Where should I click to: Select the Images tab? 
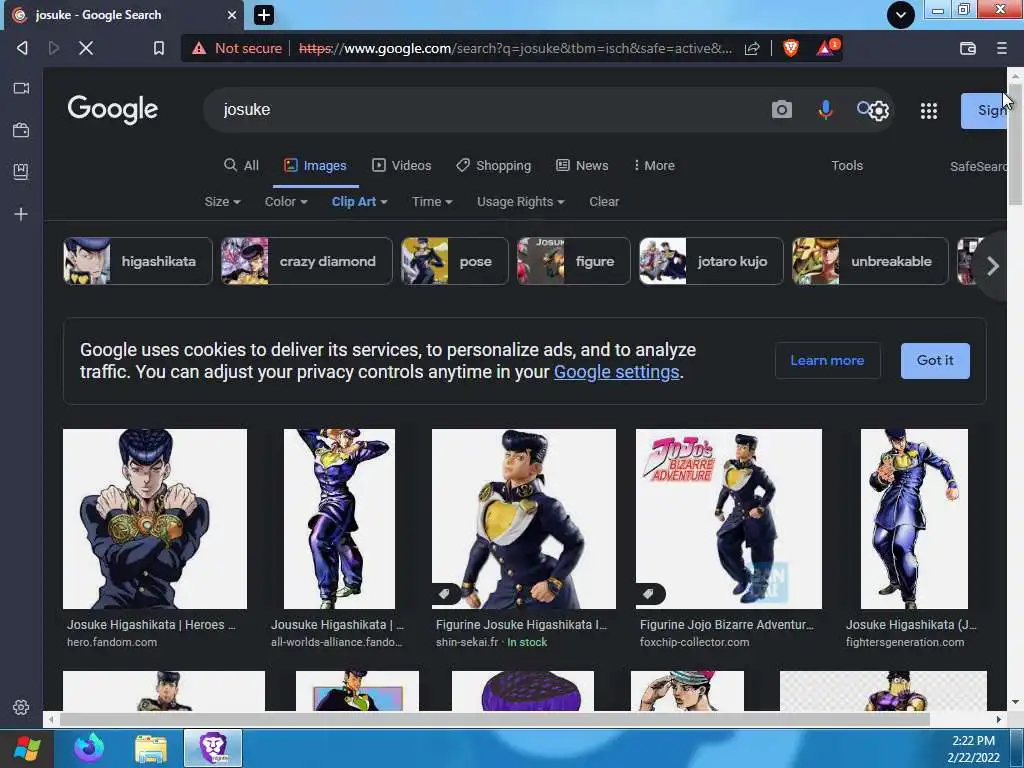pyautogui.click(x=315, y=166)
